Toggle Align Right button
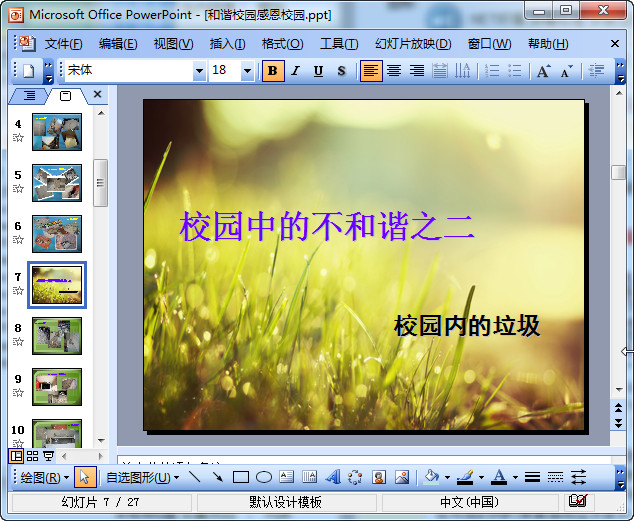Screen dimensions: 634x521 click(417, 71)
